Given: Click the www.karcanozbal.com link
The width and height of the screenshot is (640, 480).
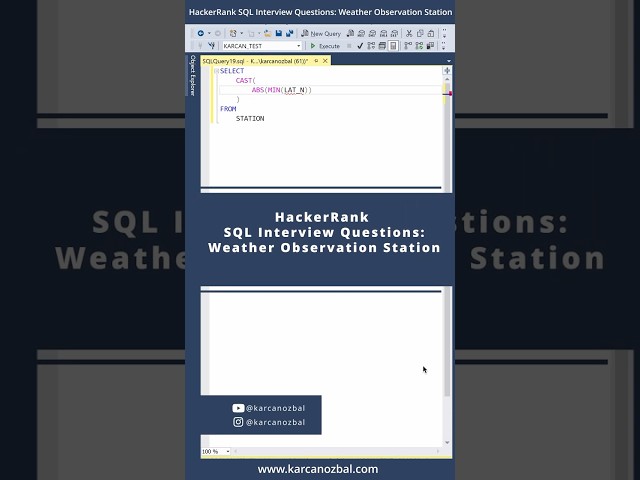Looking at the screenshot, I should (x=318, y=469).
